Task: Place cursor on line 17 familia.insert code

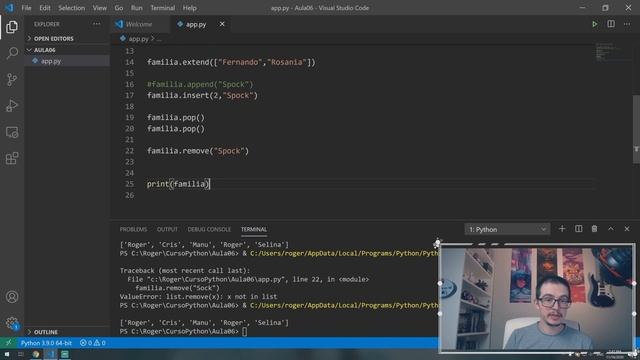Action: [x=202, y=96]
